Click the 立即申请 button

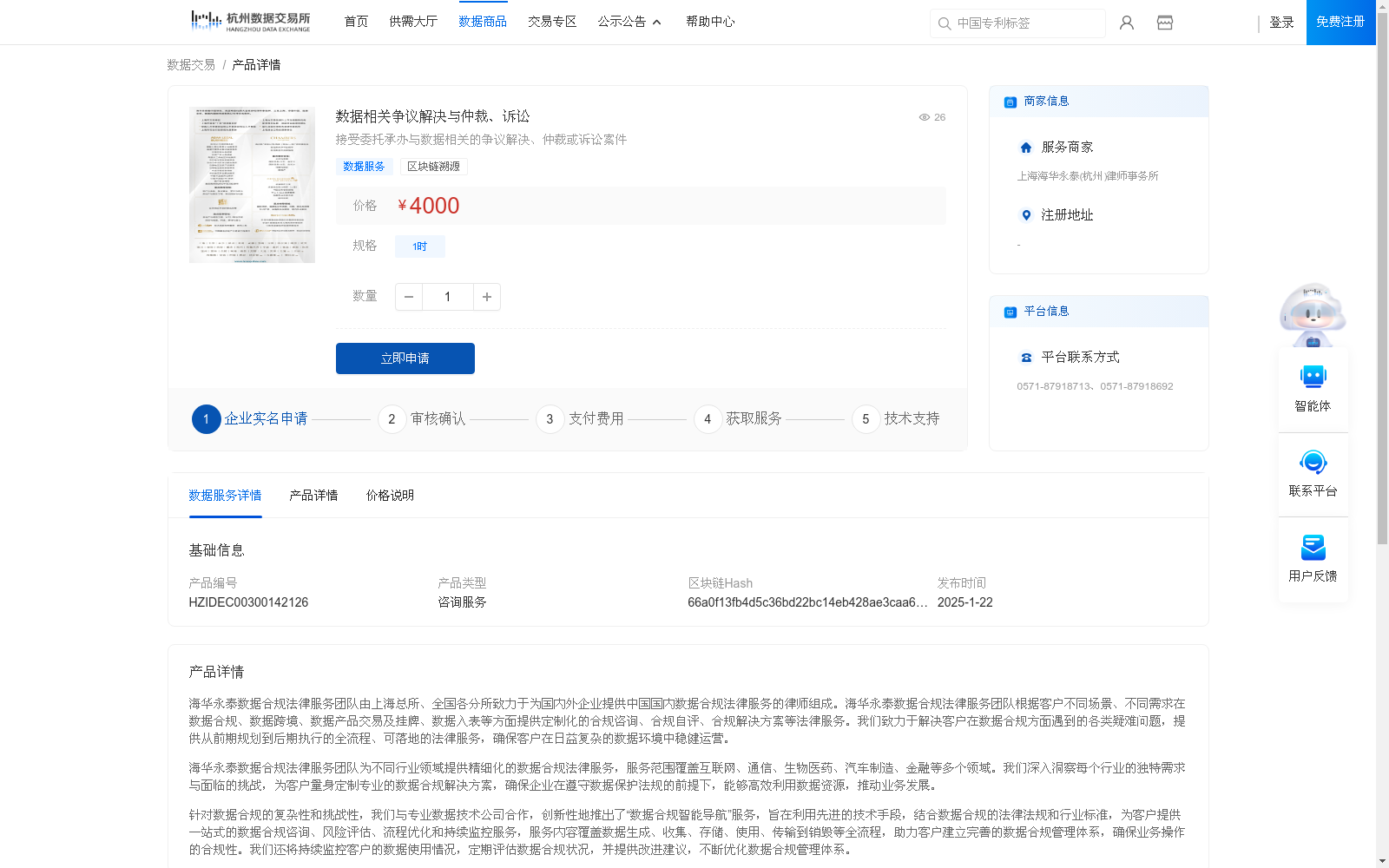tap(405, 358)
